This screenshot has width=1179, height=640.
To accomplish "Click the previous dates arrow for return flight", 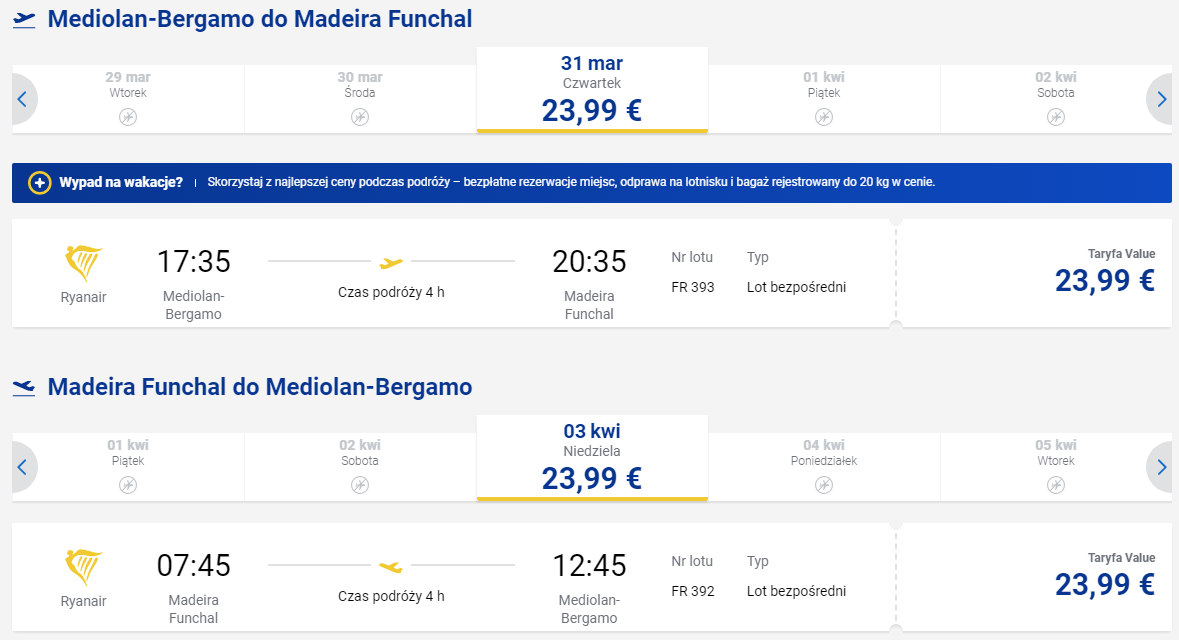I will point(23,467).
